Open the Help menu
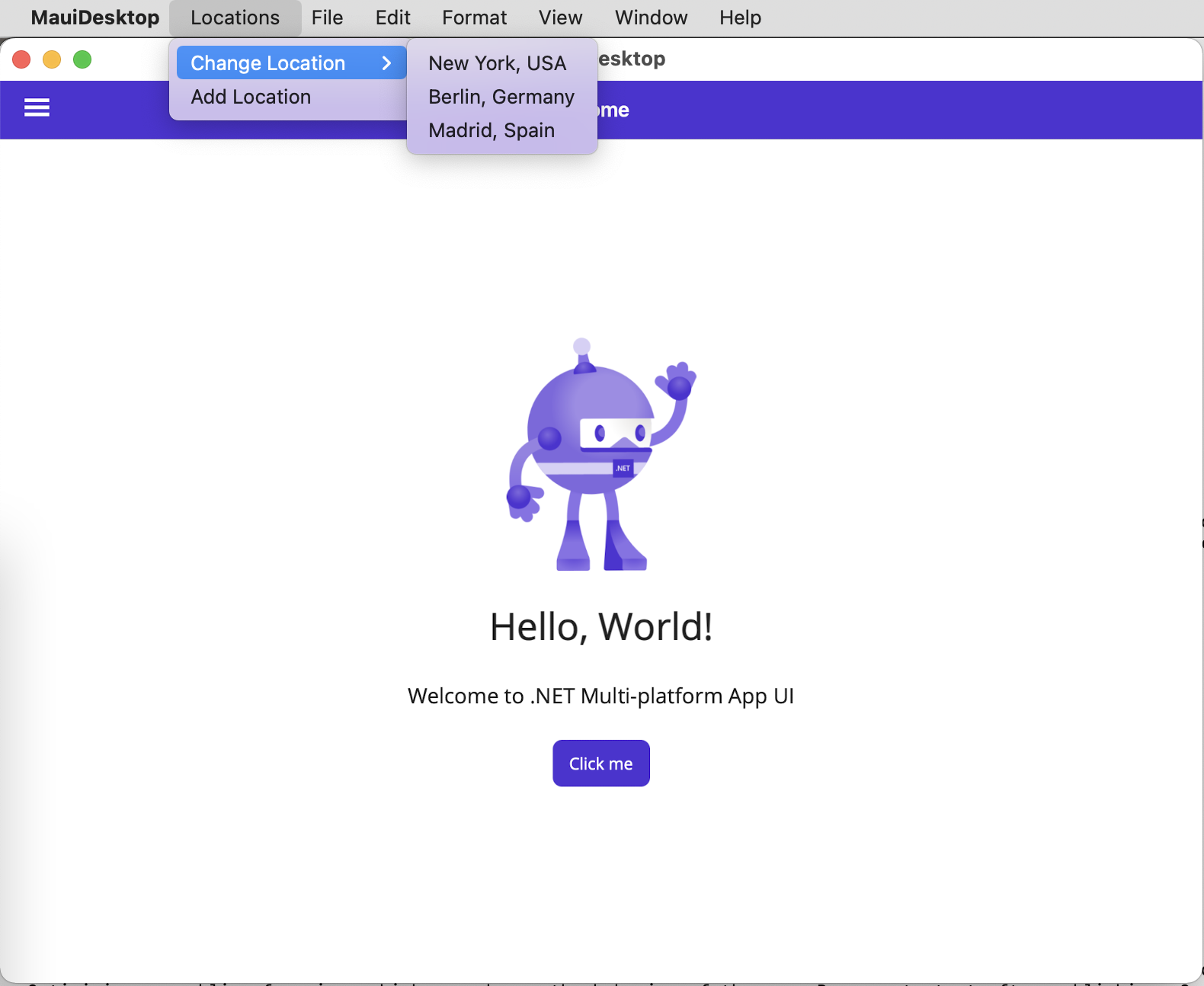 741,18
